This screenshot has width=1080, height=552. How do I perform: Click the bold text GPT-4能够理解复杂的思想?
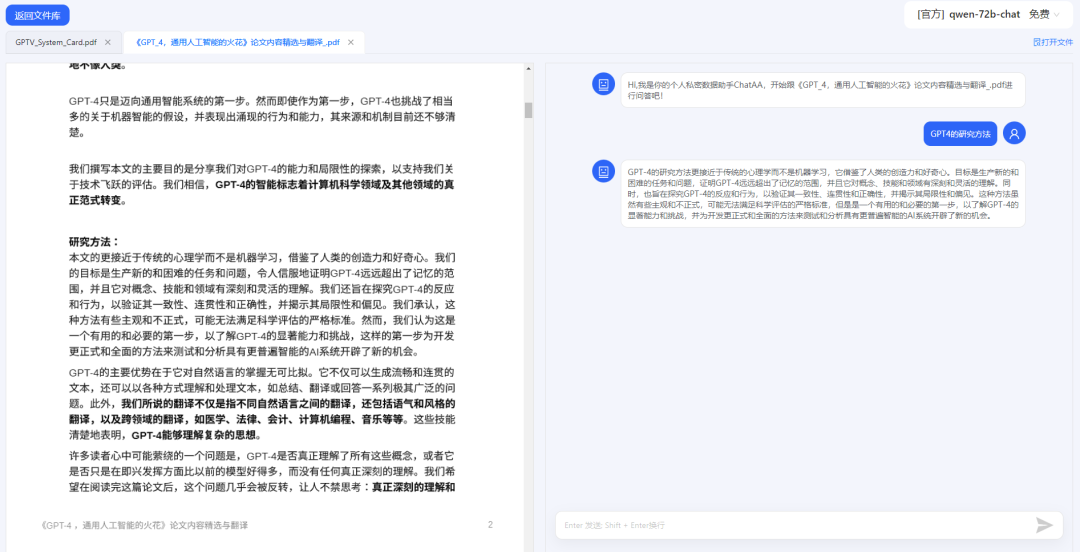[196, 436]
